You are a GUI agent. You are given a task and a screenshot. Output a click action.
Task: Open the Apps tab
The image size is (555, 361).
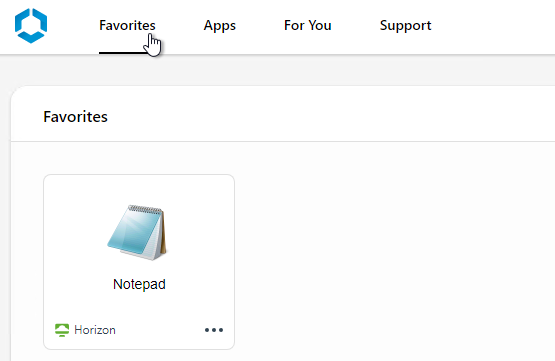pyautogui.click(x=219, y=25)
